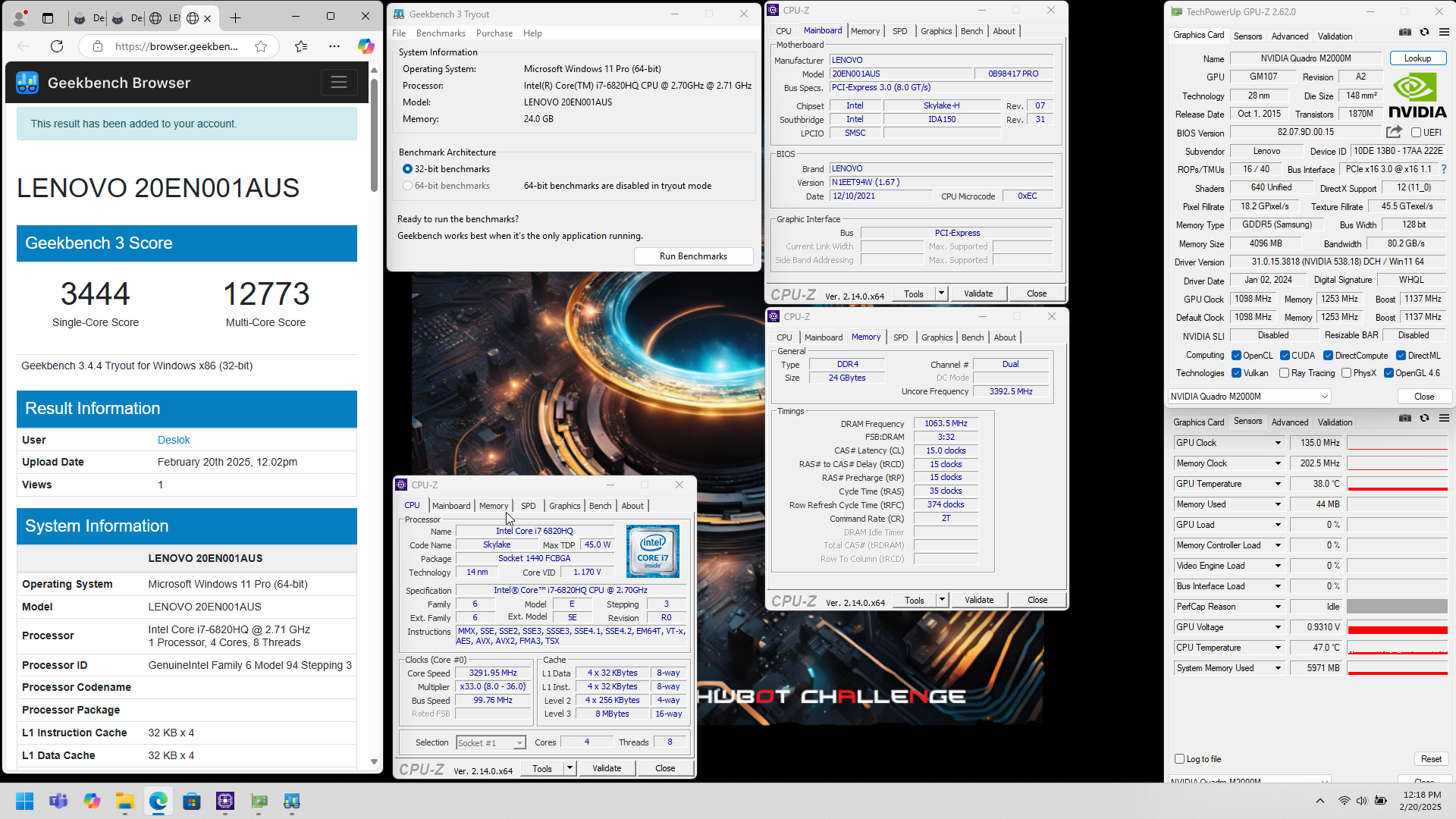This screenshot has height=819, width=1456.
Task: Open File Explorer from the taskbar
Action: coord(125,801)
